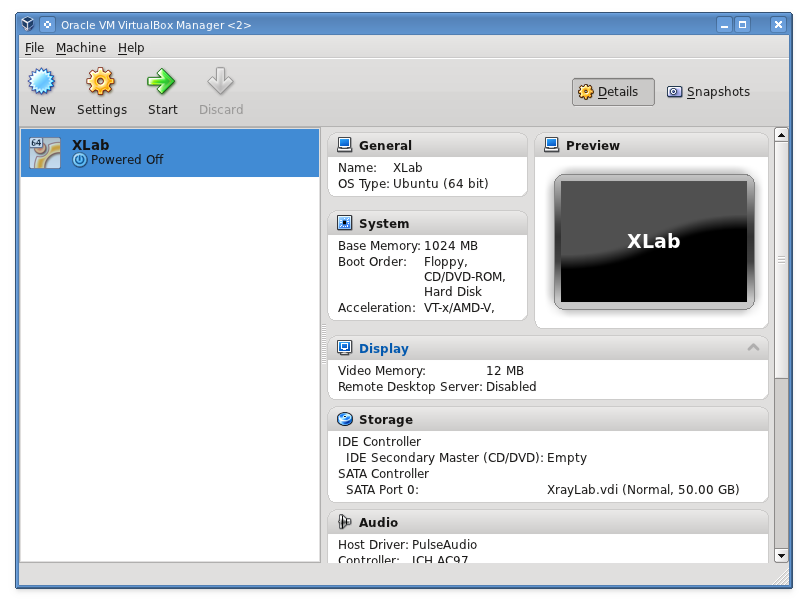The height and width of the screenshot is (607, 808).
Task: Click the 'Acceleration: VT-x/AMD-V' row
Action: (416, 308)
